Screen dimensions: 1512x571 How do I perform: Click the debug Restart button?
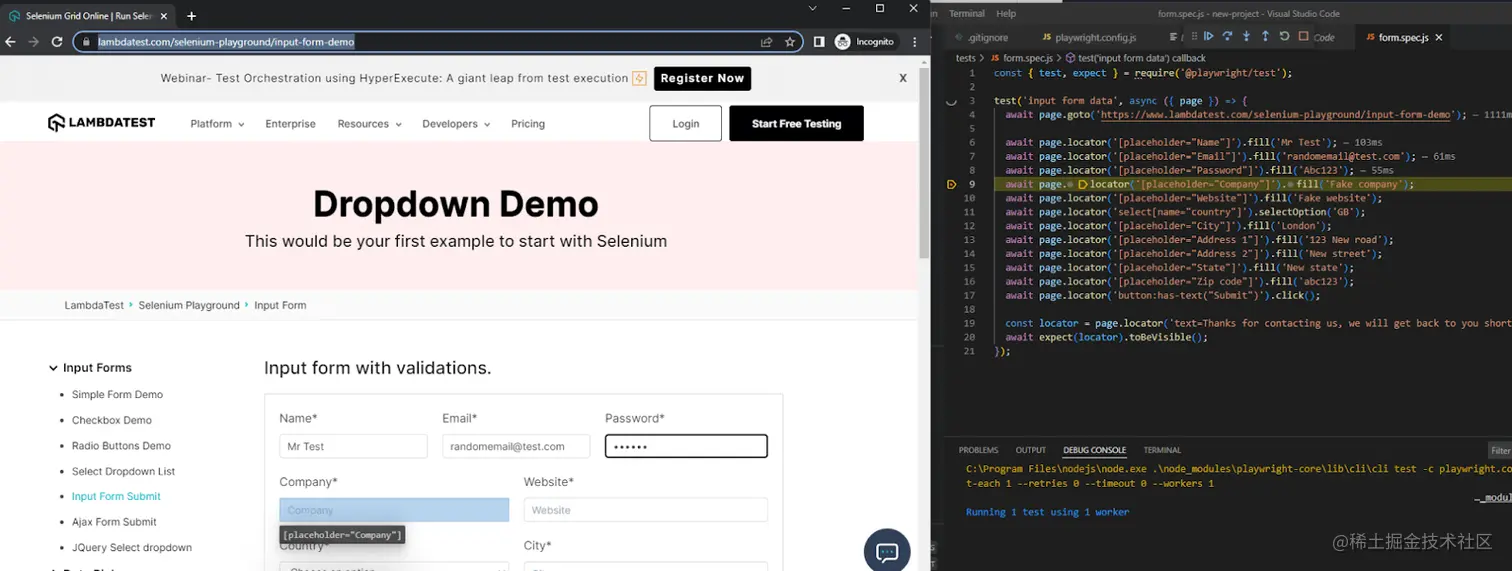(x=1284, y=36)
